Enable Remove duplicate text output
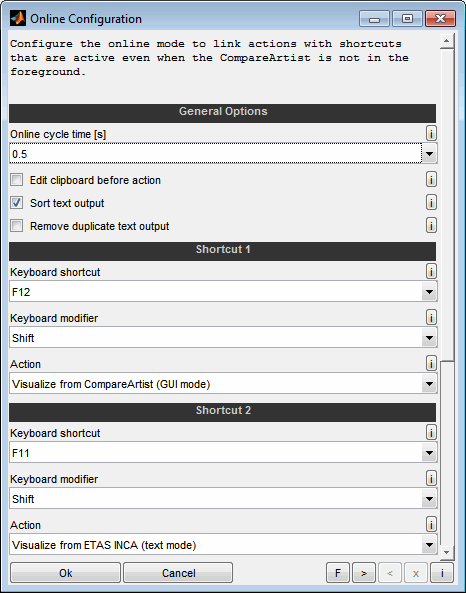This screenshot has width=466, height=593. point(17,226)
